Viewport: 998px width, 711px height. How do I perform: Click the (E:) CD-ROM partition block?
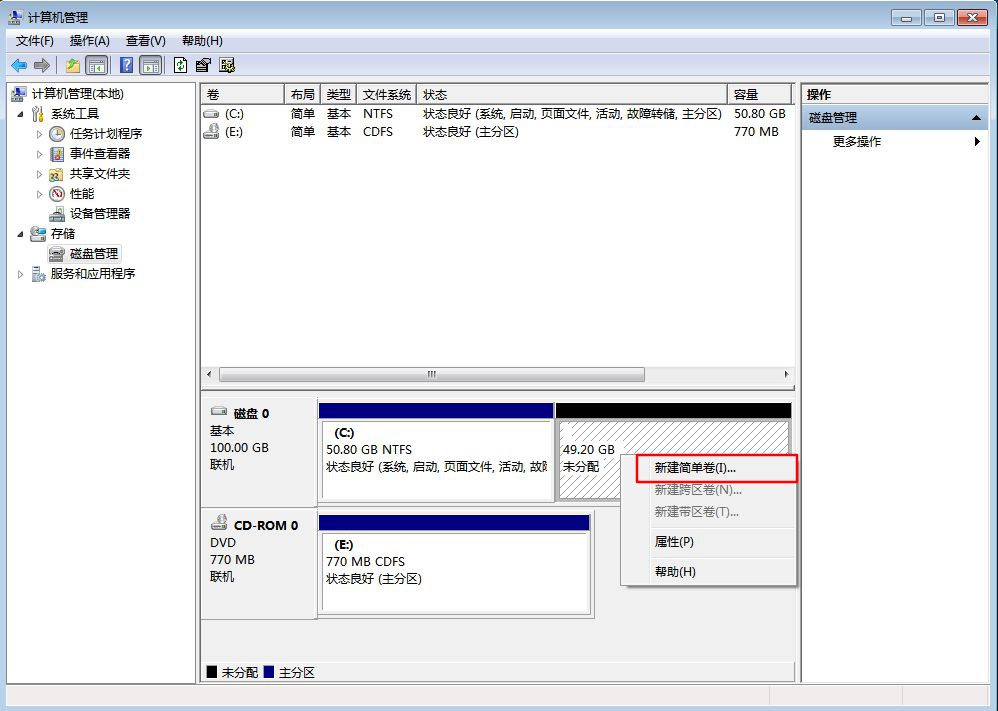pos(454,570)
